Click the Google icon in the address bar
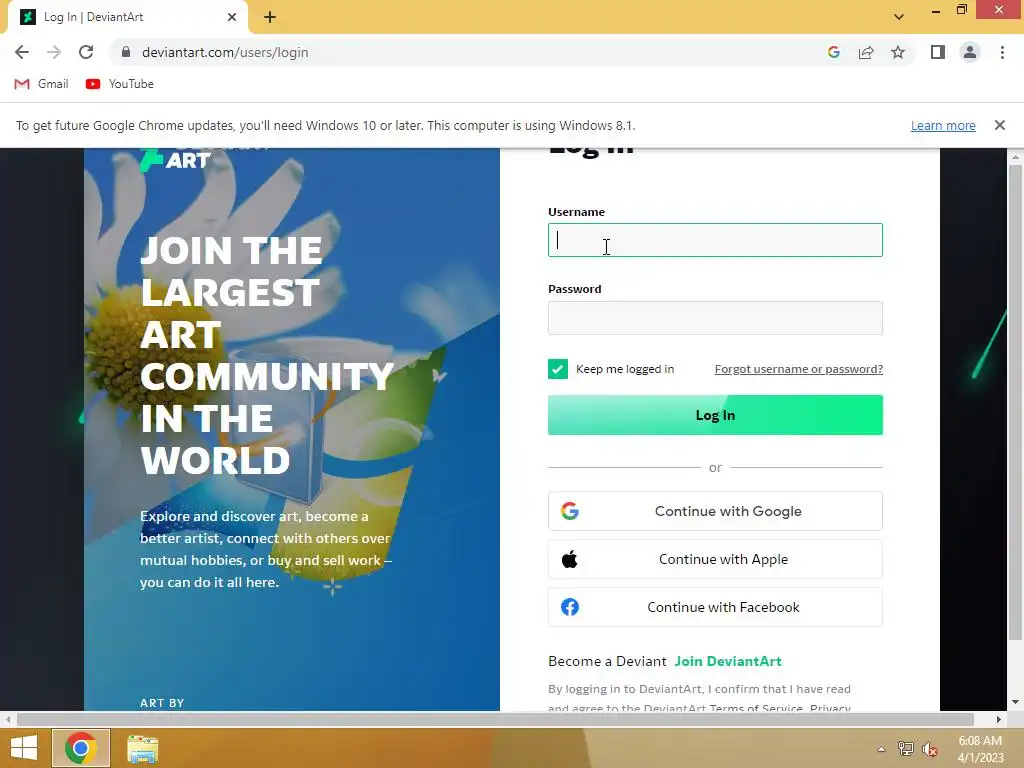The image size is (1024, 768). tap(833, 52)
